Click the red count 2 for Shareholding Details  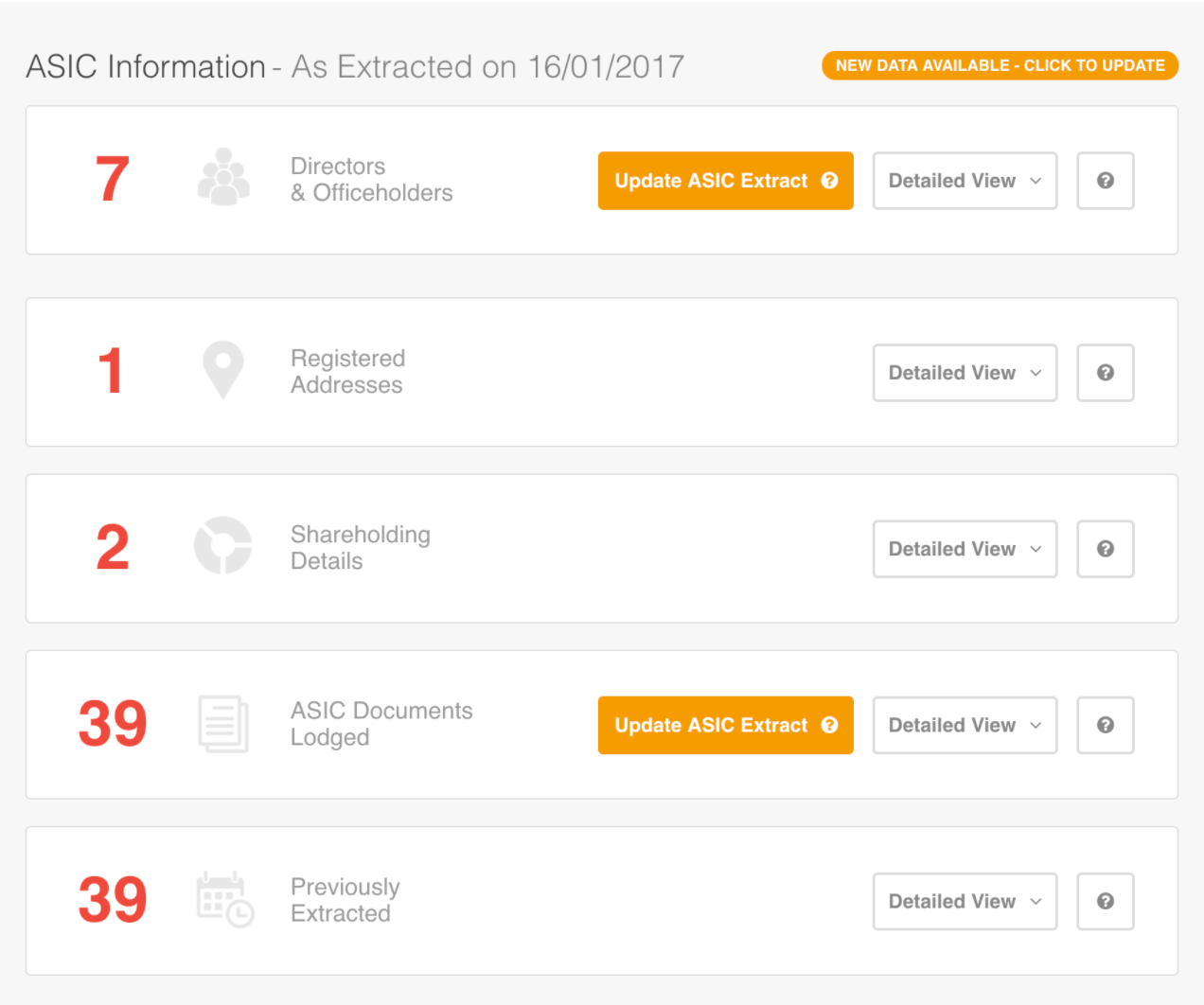112,547
